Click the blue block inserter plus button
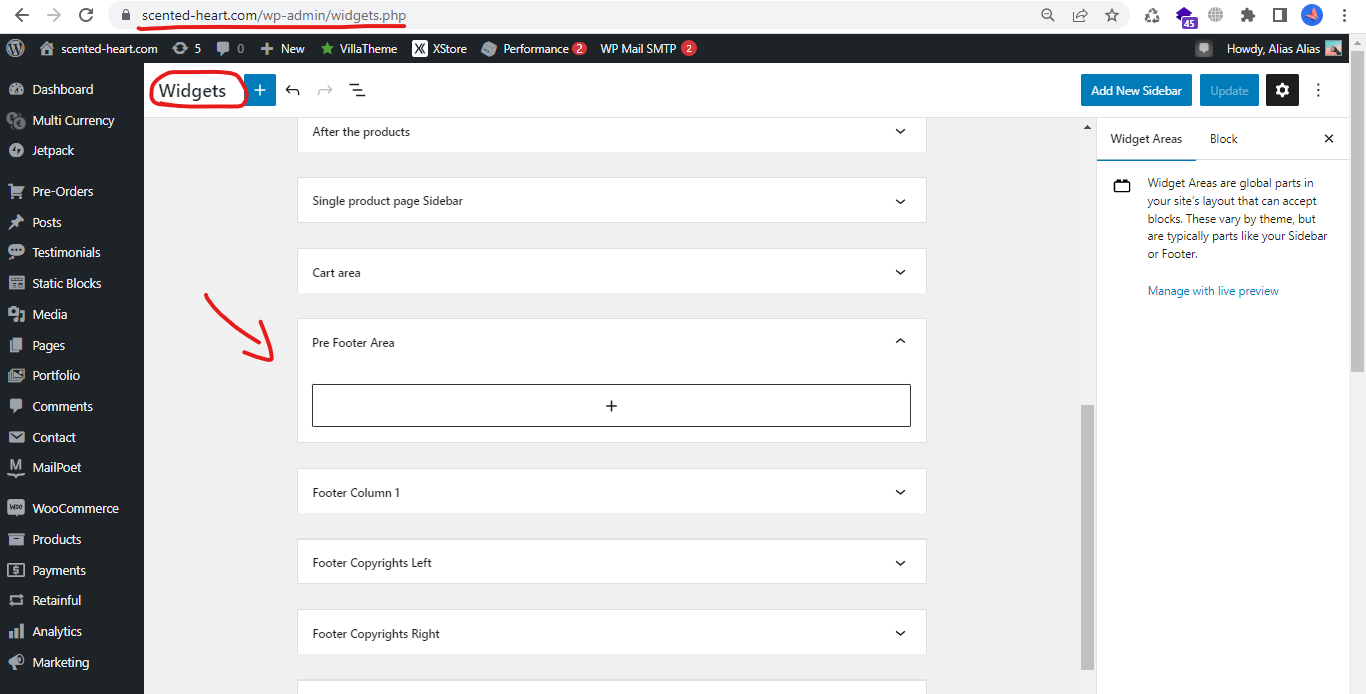The width and height of the screenshot is (1366, 694). [260, 90]
